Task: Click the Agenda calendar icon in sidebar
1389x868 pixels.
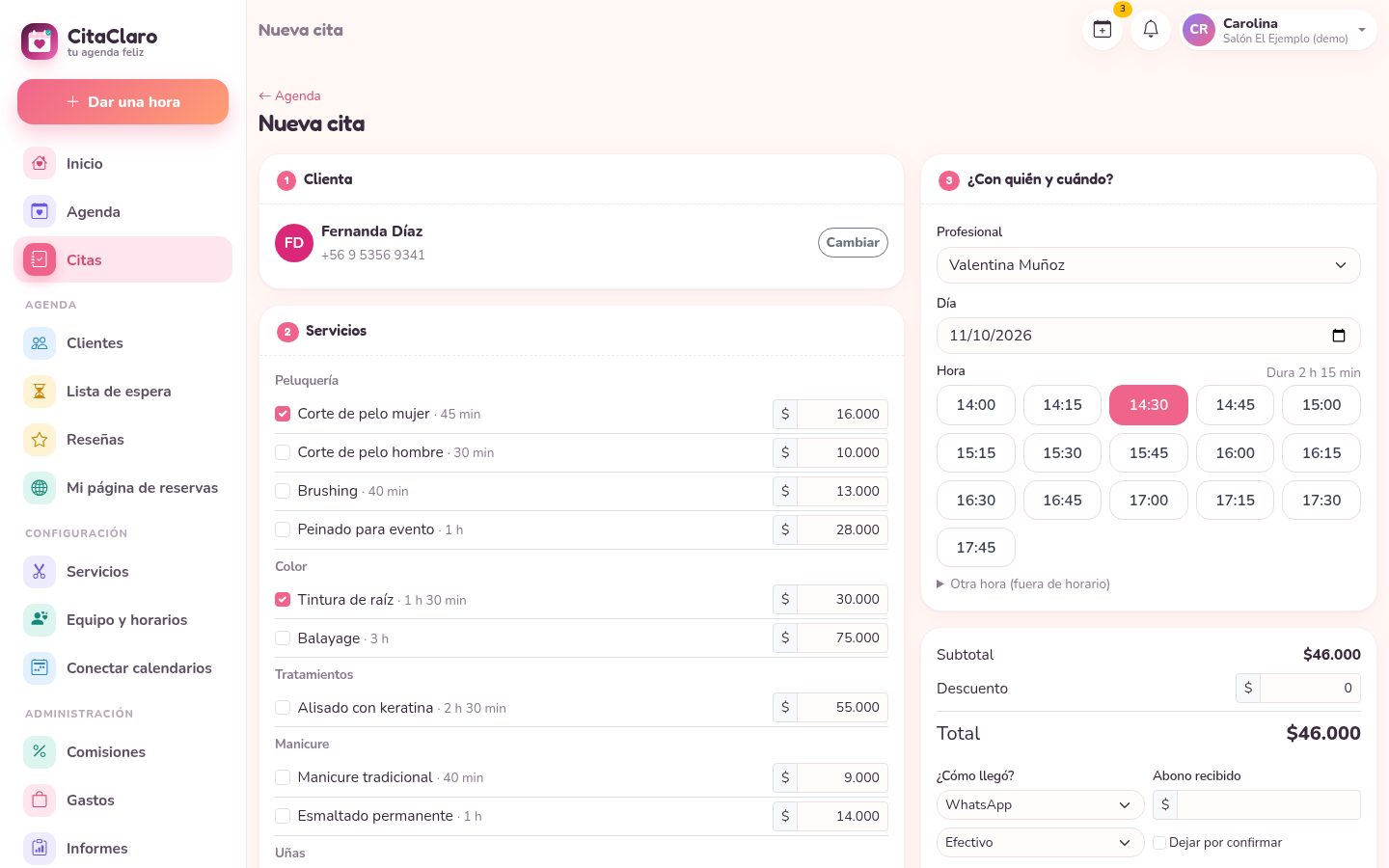Action: (x=40, y=211)
